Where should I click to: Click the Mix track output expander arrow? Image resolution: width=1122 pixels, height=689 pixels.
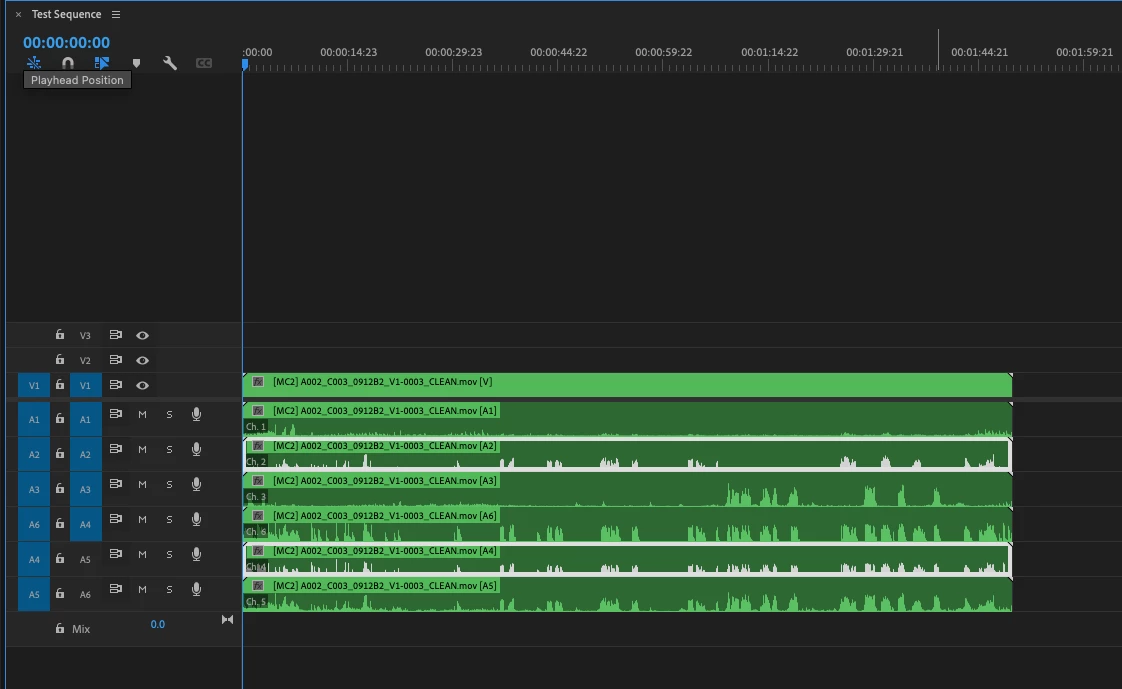click(x=228, y=620)
